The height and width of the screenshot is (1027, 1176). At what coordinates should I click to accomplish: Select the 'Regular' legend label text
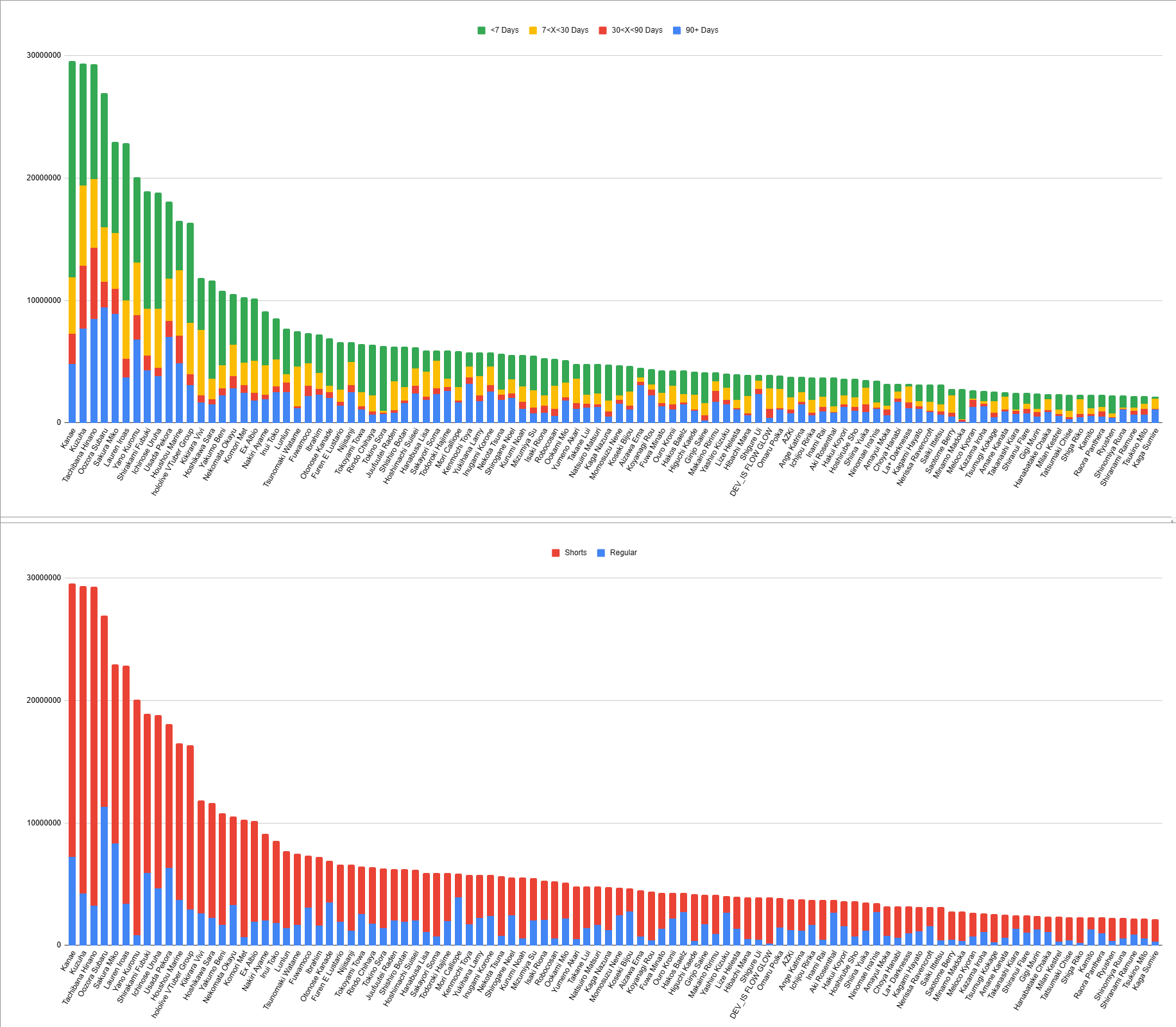[623, 553]
